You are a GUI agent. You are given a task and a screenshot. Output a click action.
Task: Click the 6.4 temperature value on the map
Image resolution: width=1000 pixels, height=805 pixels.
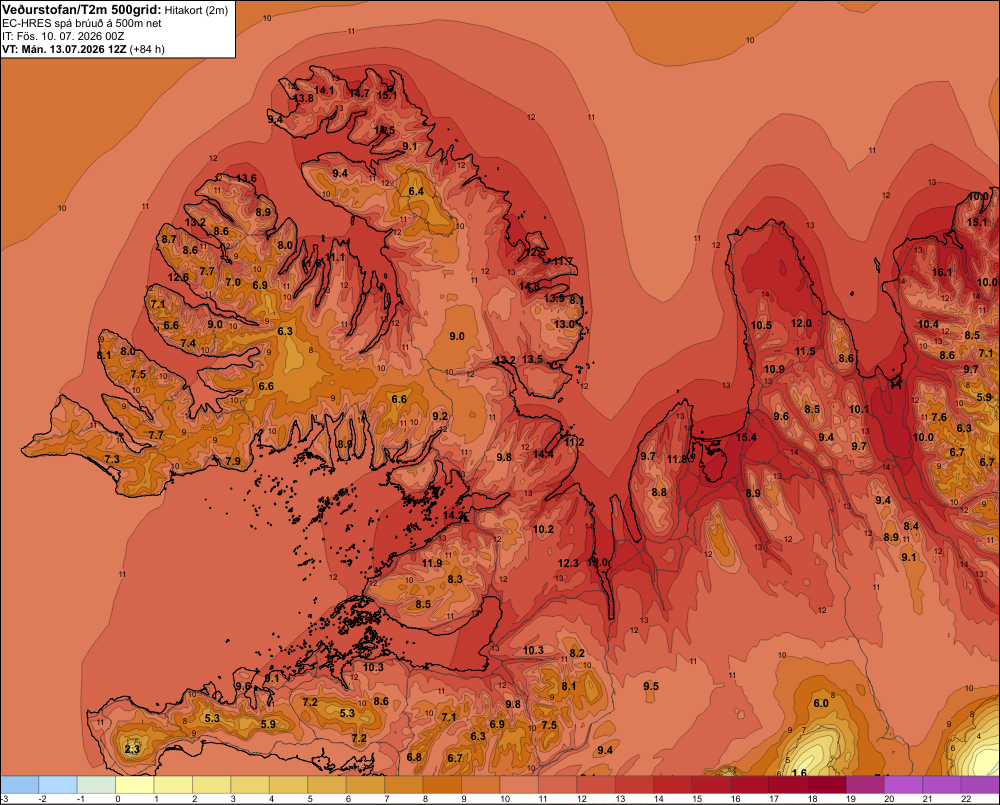(x=416, y=191)
